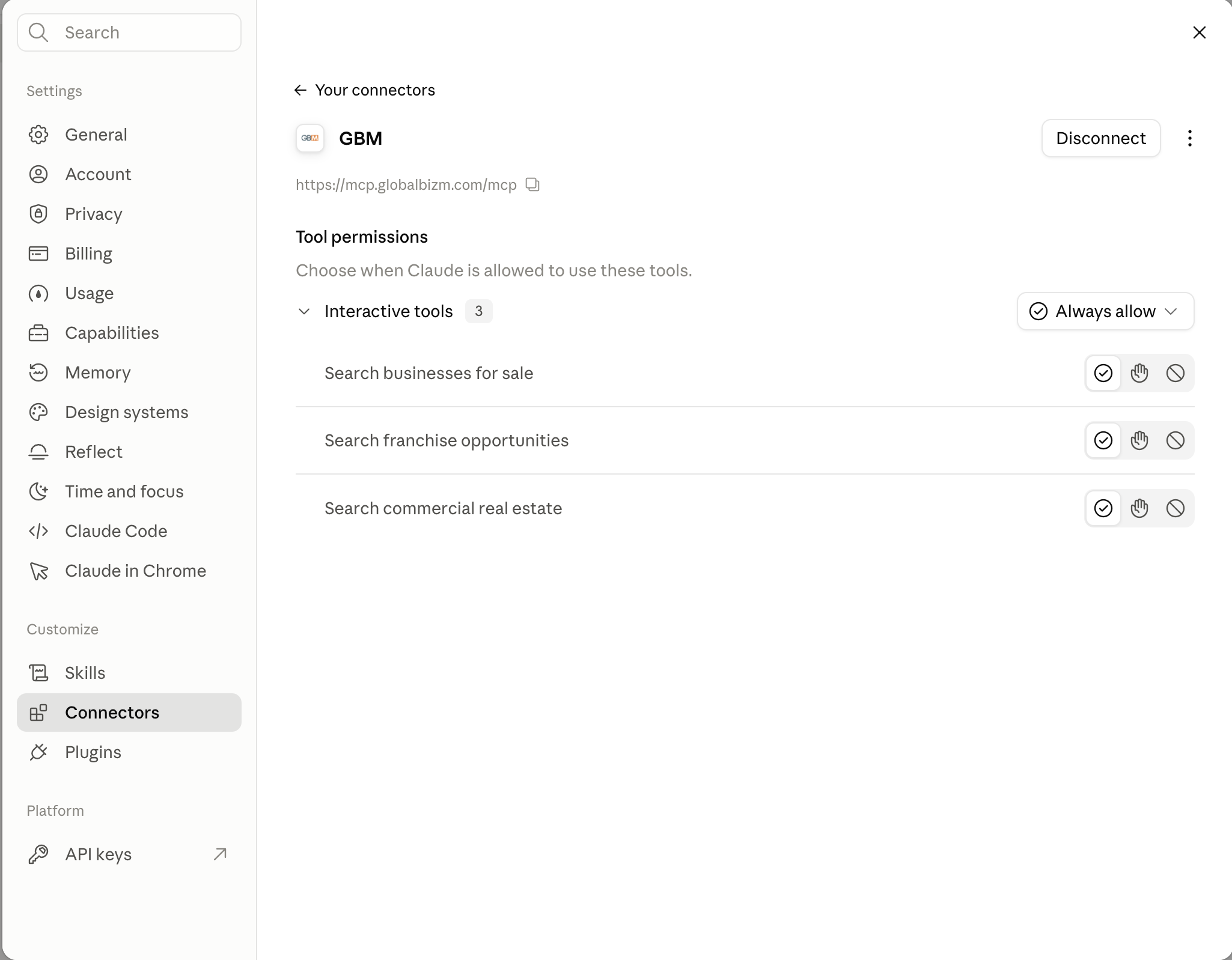Screen dimensions: 1232x960
Task: Open Time and focus settings
Action: point(129,491)
